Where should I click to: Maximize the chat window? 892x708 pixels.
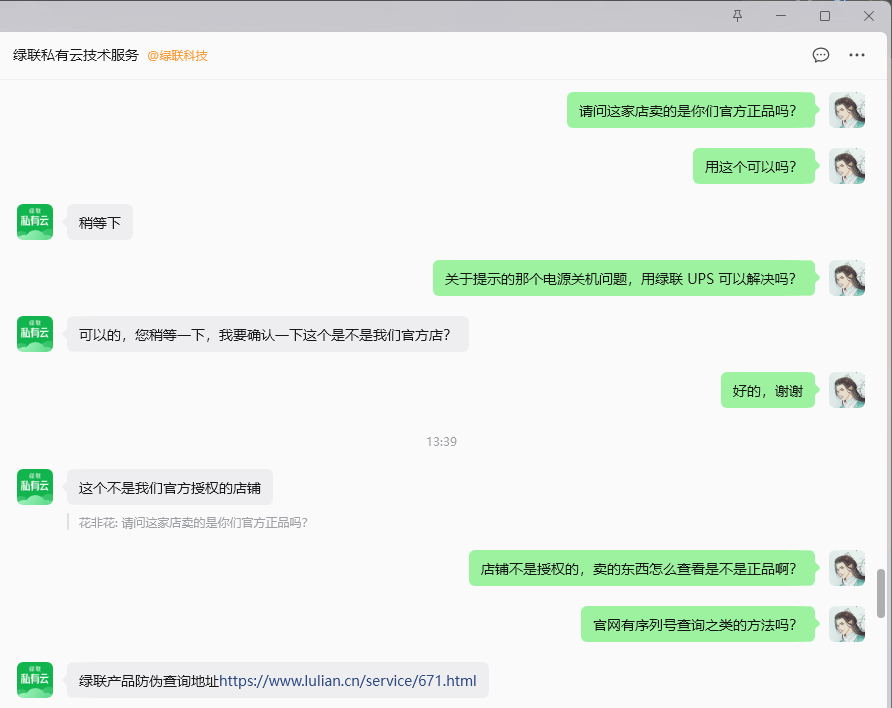pos(825,16)
